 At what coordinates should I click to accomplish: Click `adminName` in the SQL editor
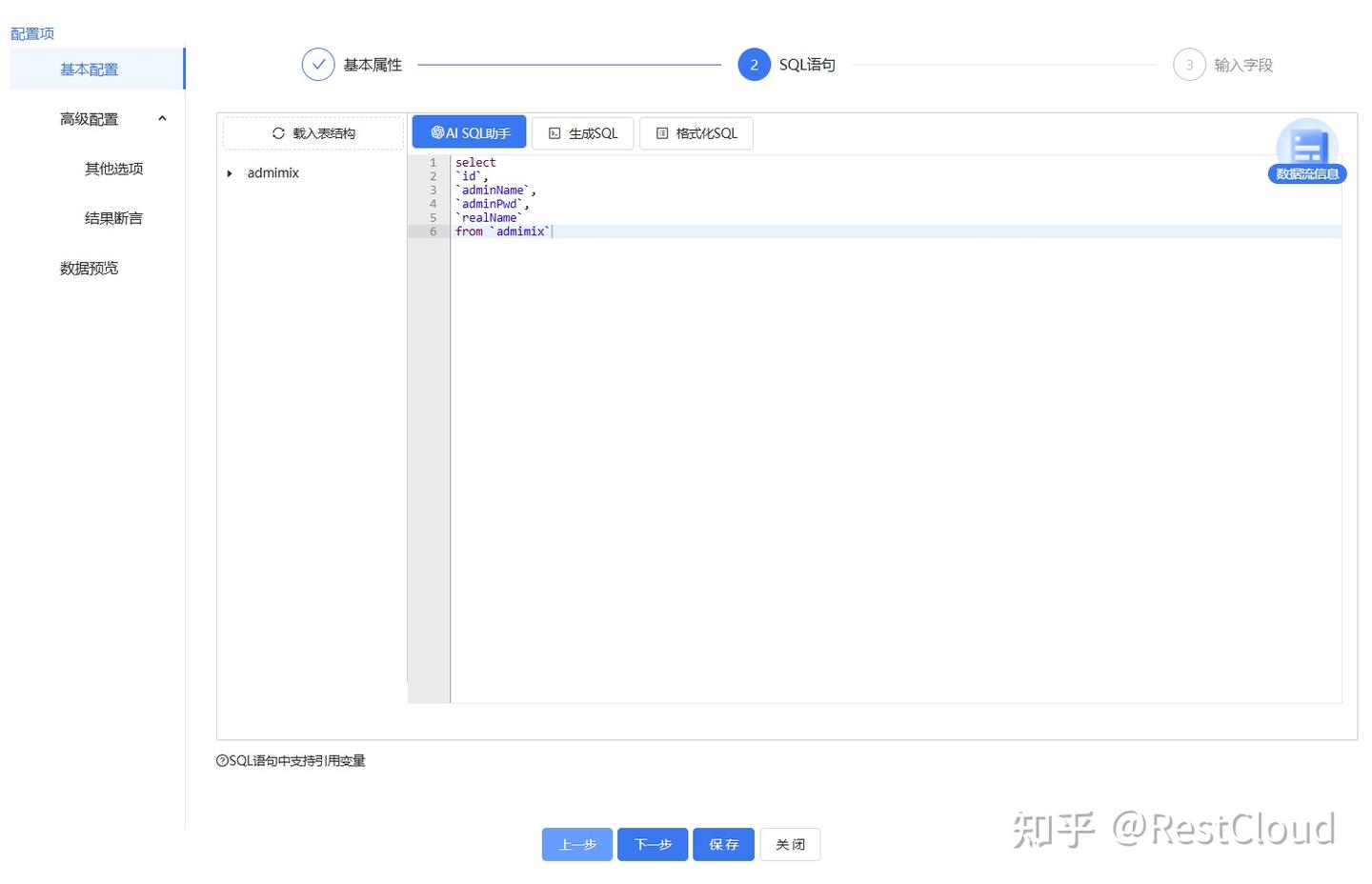pos(493,191)
